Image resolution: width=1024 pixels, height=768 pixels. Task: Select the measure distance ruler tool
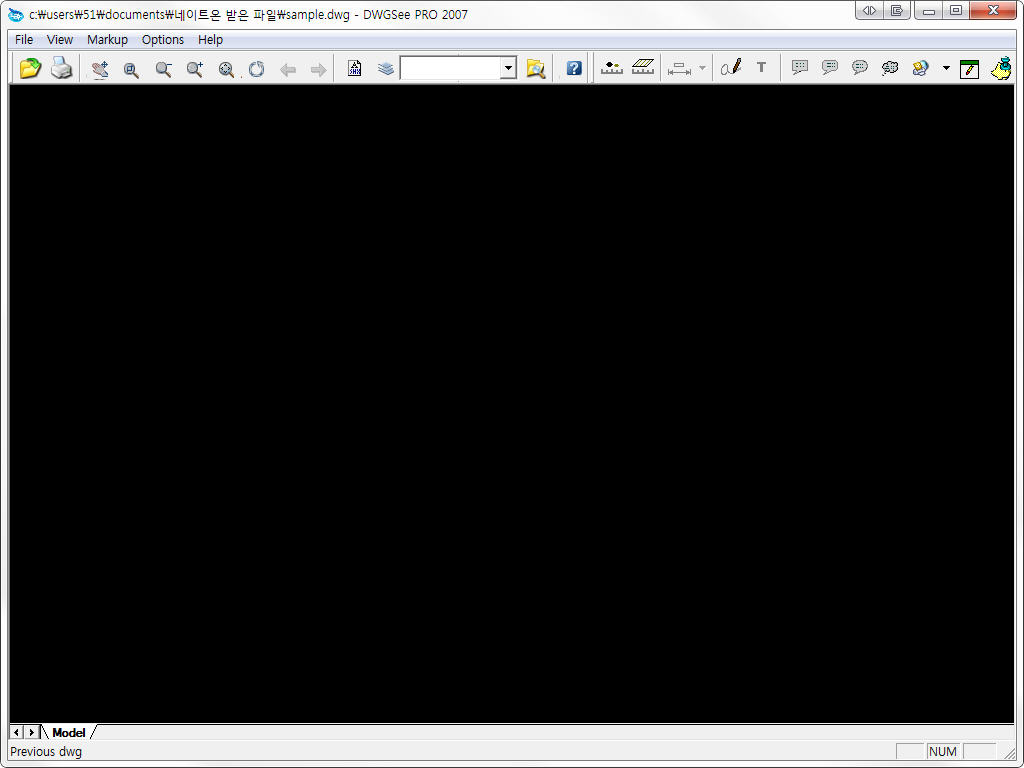click(612, 67)
